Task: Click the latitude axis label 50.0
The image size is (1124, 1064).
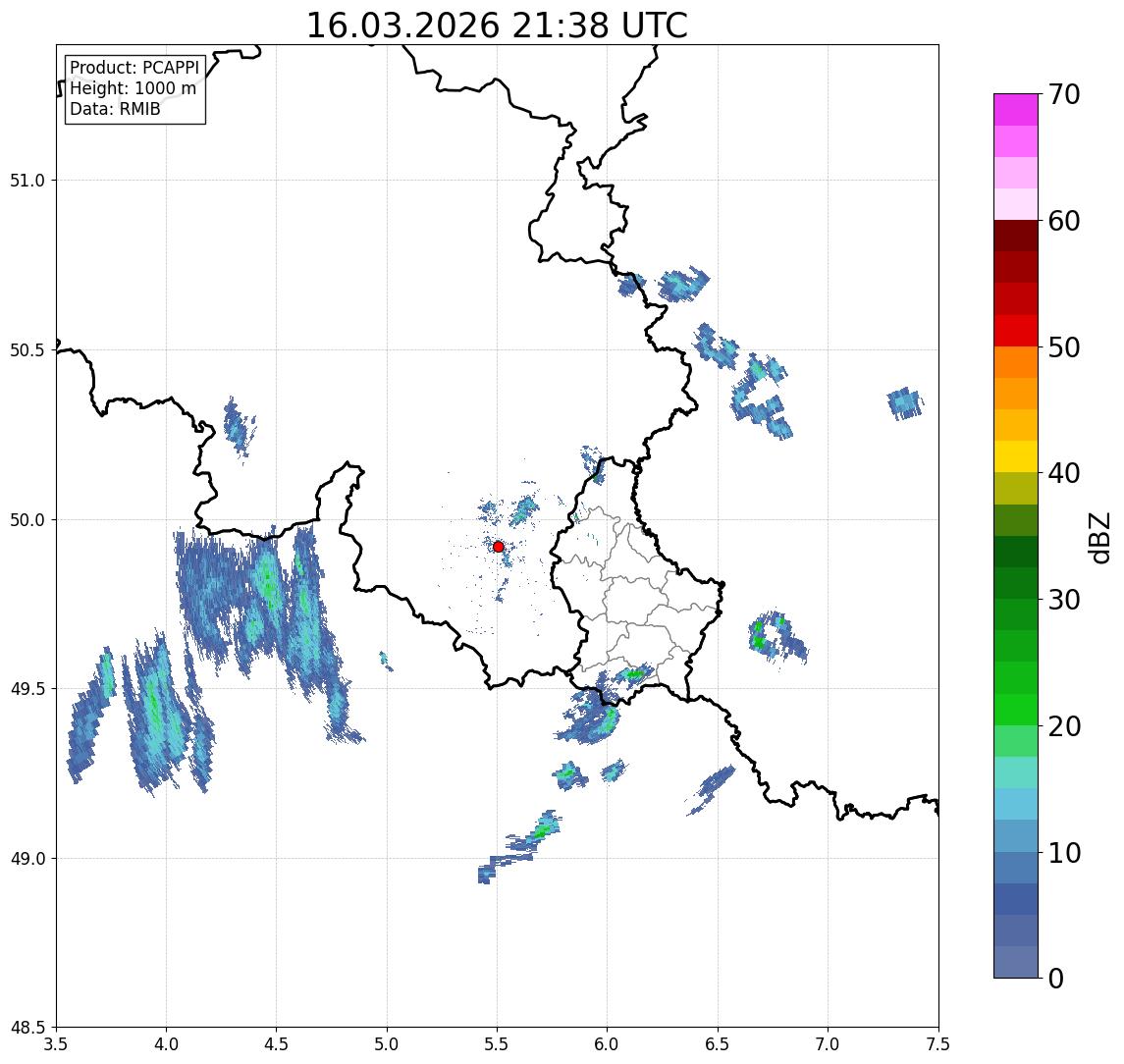Action: coord(27,520)
